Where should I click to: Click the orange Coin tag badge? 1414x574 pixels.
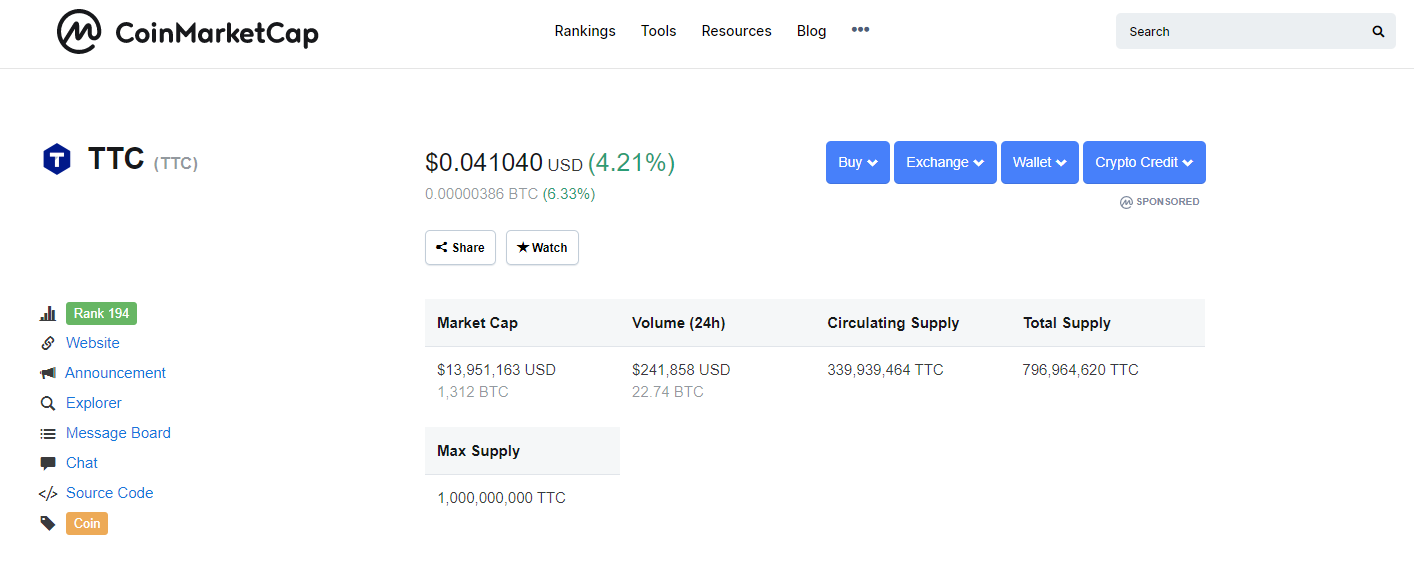(87, 523)
